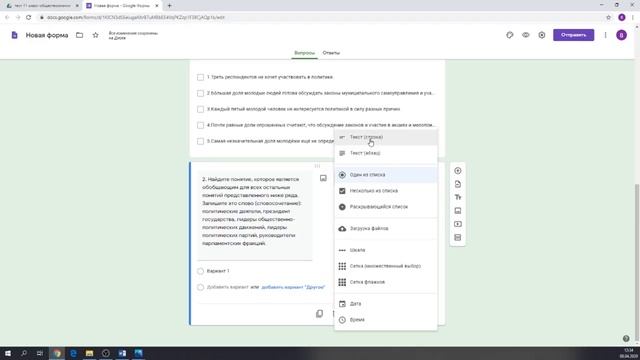
Task: Preview the form with eye icon
Action: (526, 35)
